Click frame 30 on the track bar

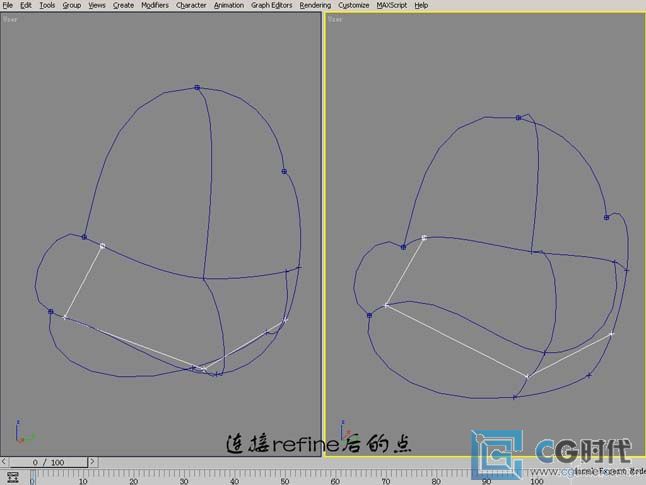(x=184, y=481)
